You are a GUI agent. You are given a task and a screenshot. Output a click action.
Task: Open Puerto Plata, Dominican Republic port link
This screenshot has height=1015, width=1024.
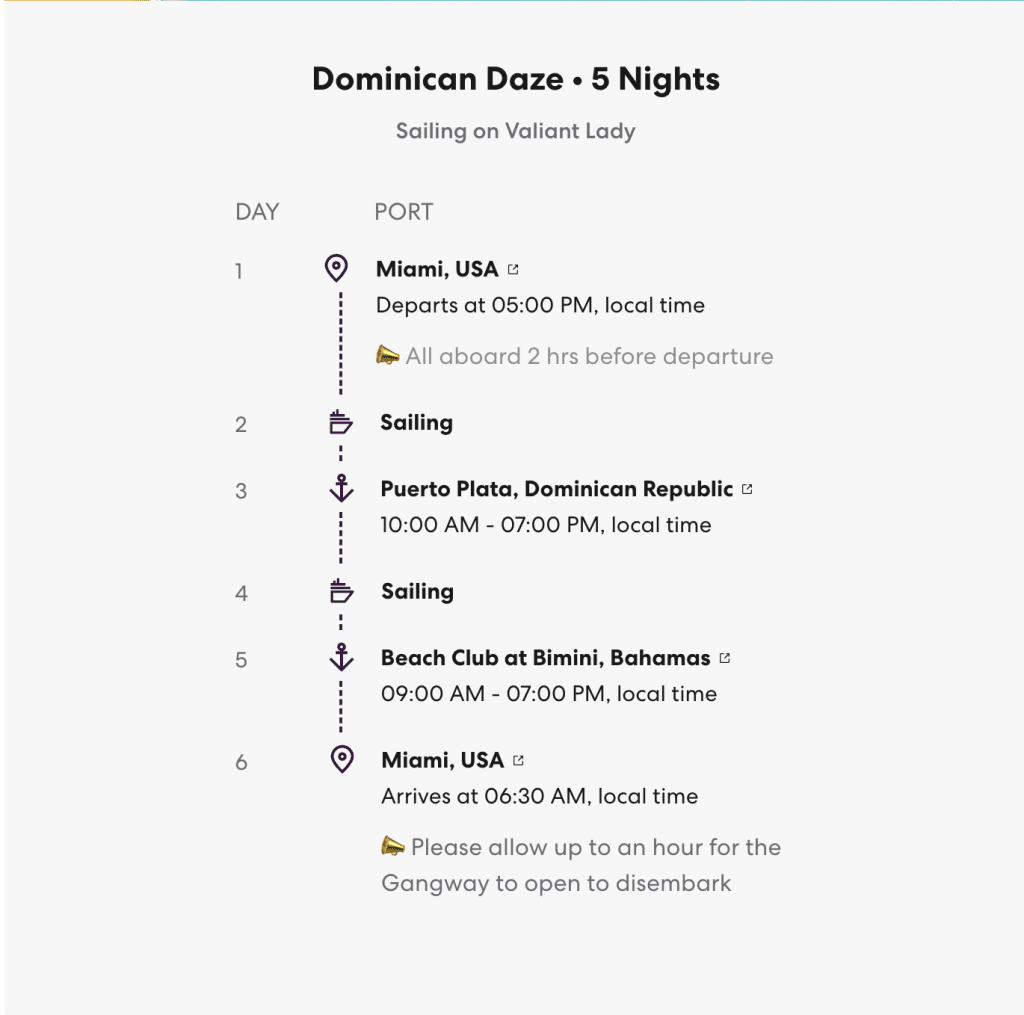[x=556, y=489]
